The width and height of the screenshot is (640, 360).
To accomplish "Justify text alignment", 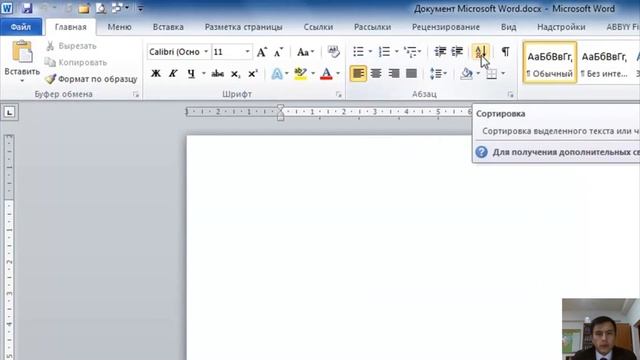I will pyautogui.click(x=411, y=73).
